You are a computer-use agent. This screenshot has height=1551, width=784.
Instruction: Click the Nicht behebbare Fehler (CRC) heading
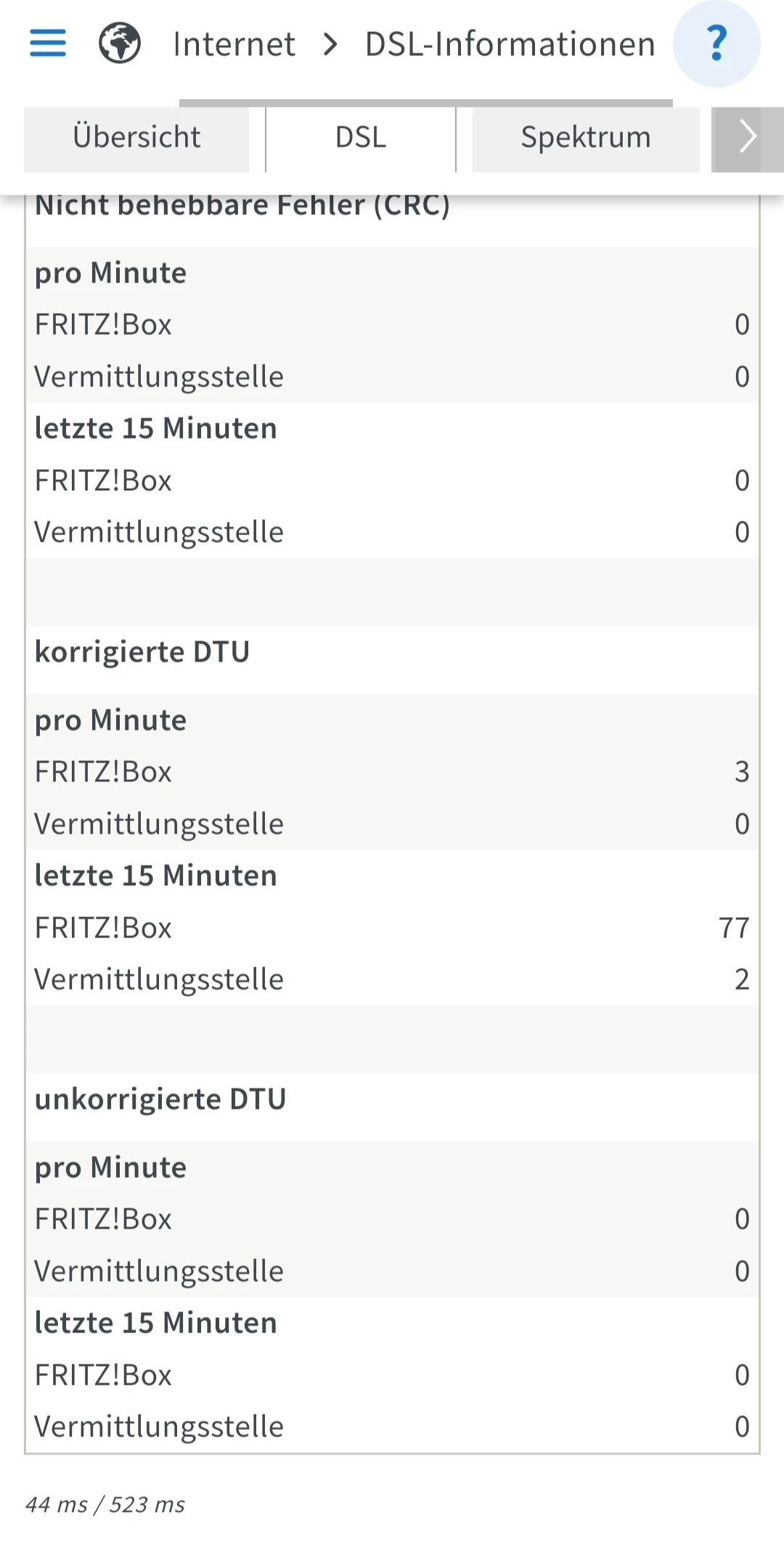[242, 205]
